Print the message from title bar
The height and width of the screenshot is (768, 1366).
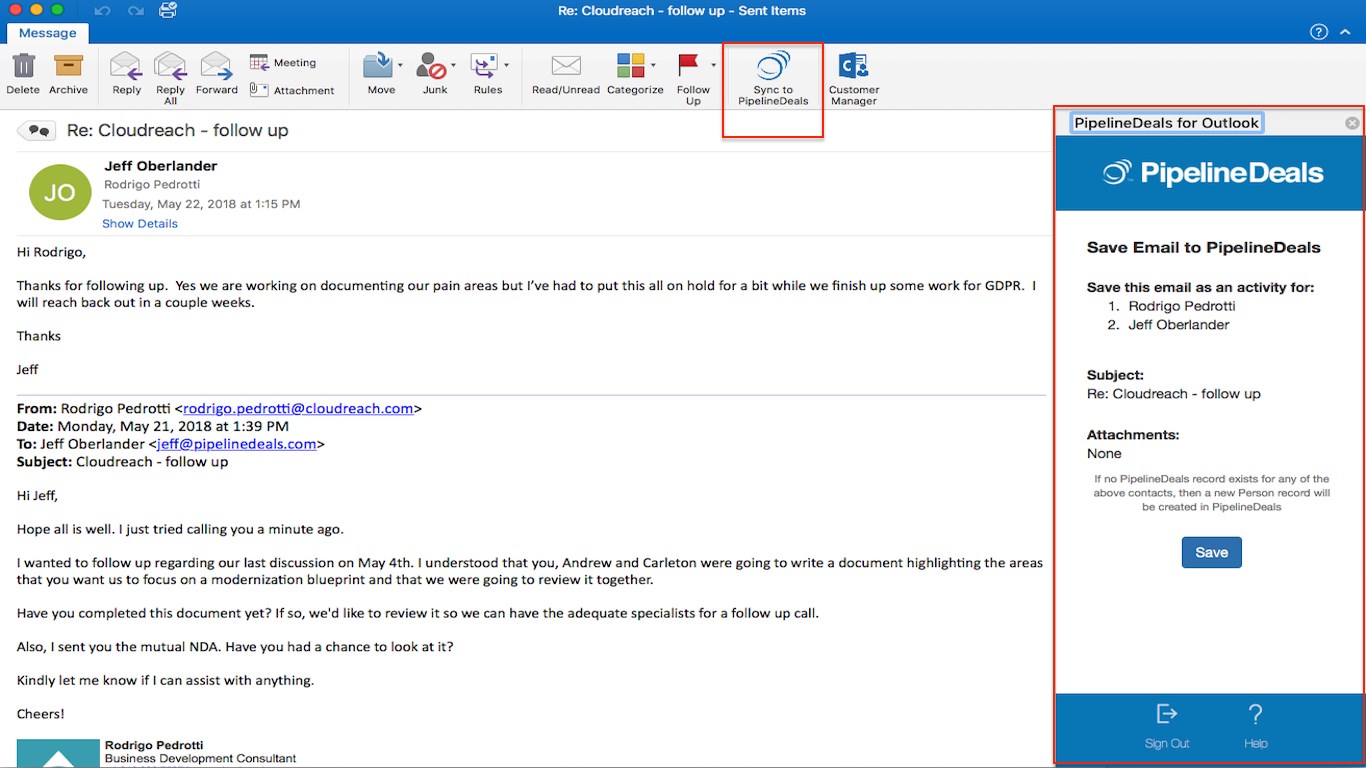(168, 11)
